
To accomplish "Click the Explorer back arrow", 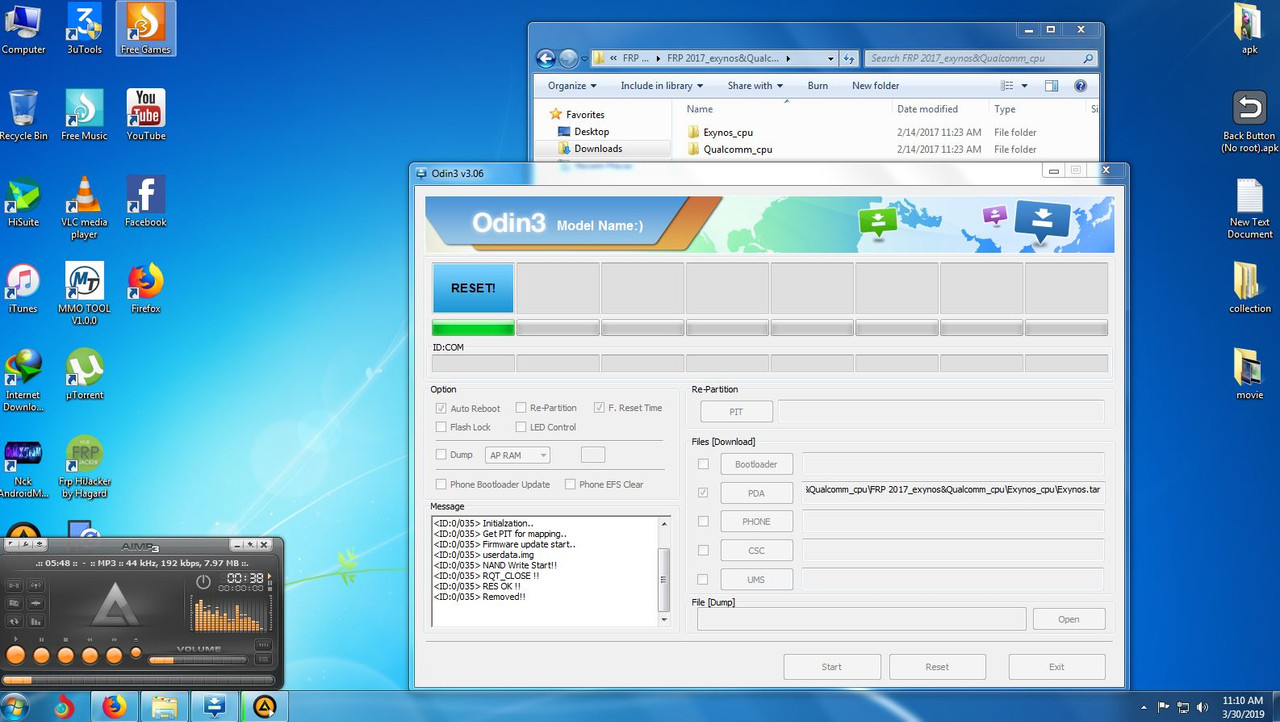I will point(545,58).
